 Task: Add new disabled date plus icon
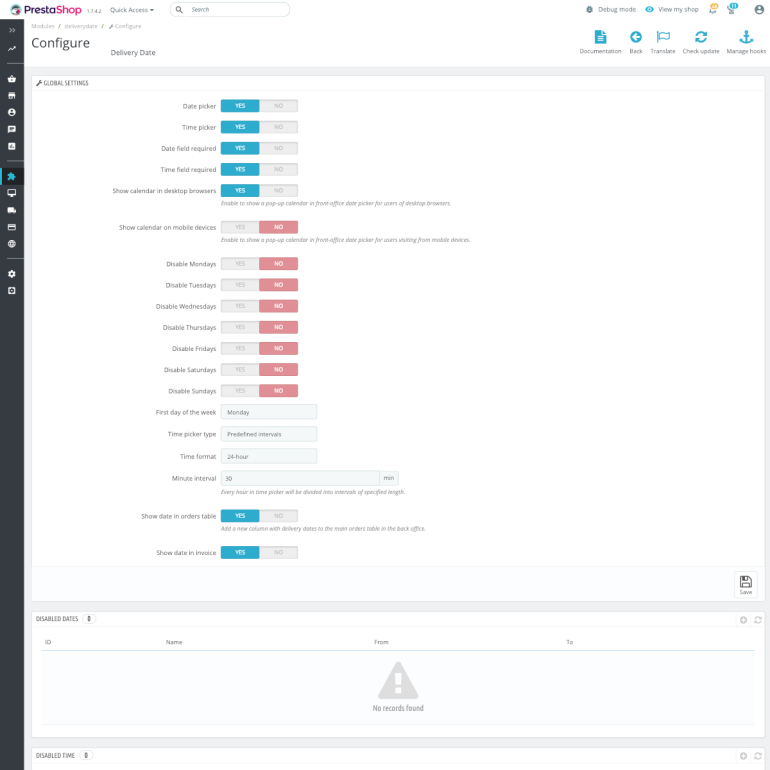coord(743,620)
